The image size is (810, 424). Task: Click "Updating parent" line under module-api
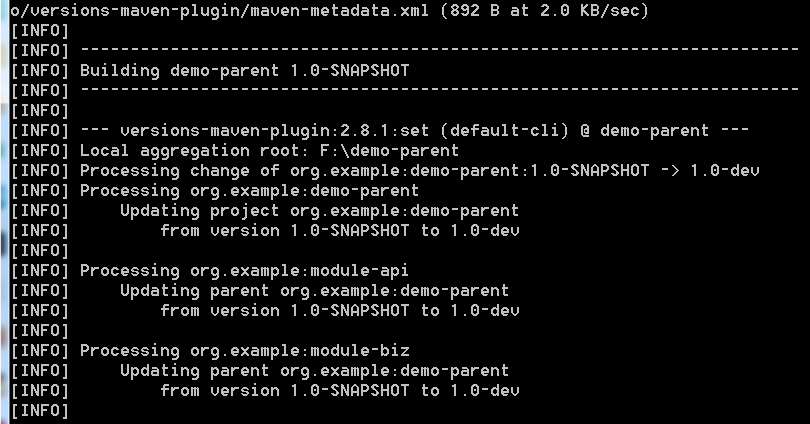click(x=314, y=290)
